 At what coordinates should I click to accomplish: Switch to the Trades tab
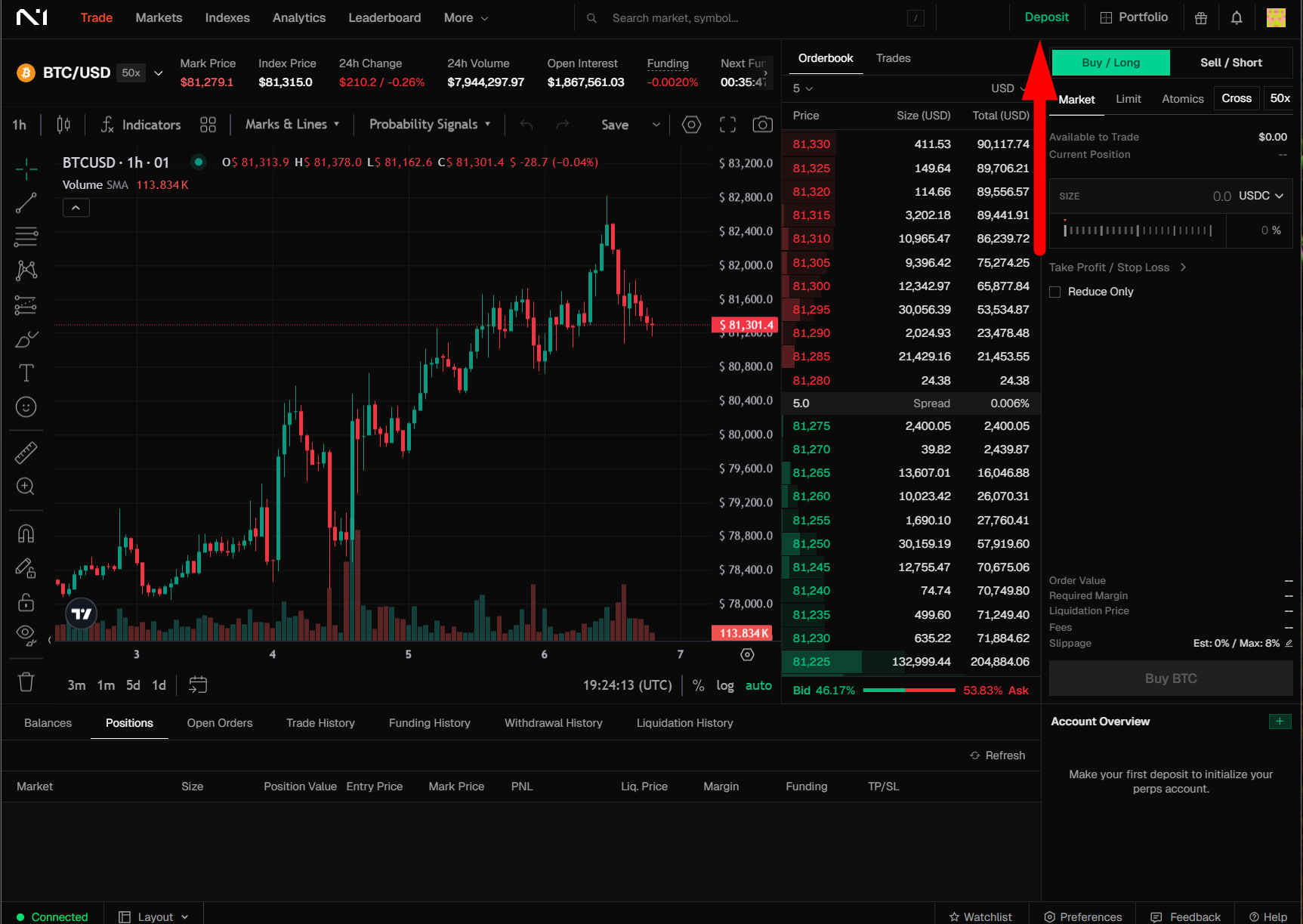pos(893,58)
